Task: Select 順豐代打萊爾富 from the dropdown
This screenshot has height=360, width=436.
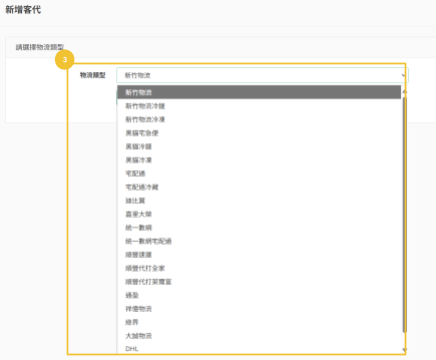Action: pyautogui.click(x=259, y=282)
